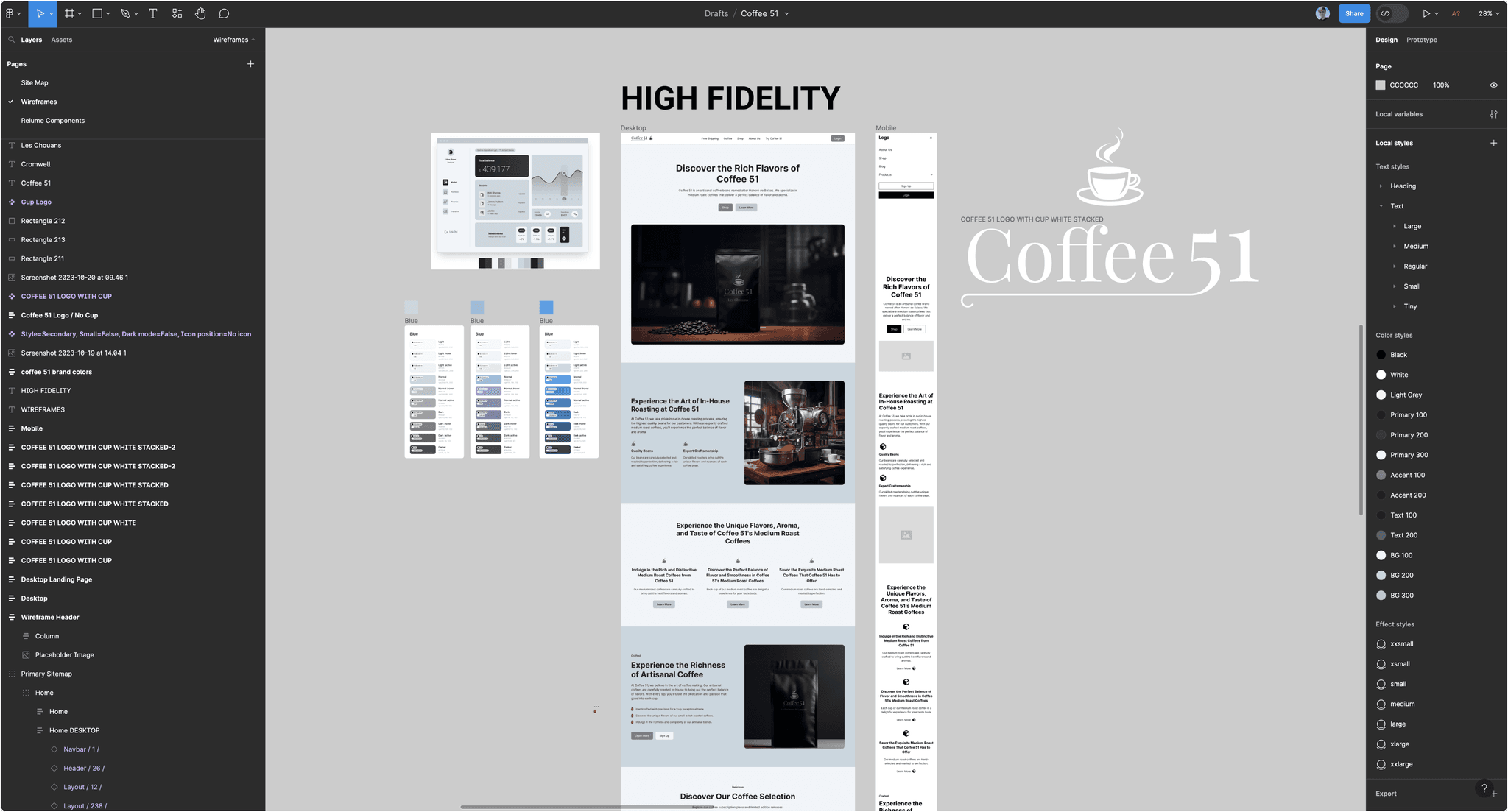The image size is (1508, 812).
Task: Open Local variables settings icon
Action: 1493,114
